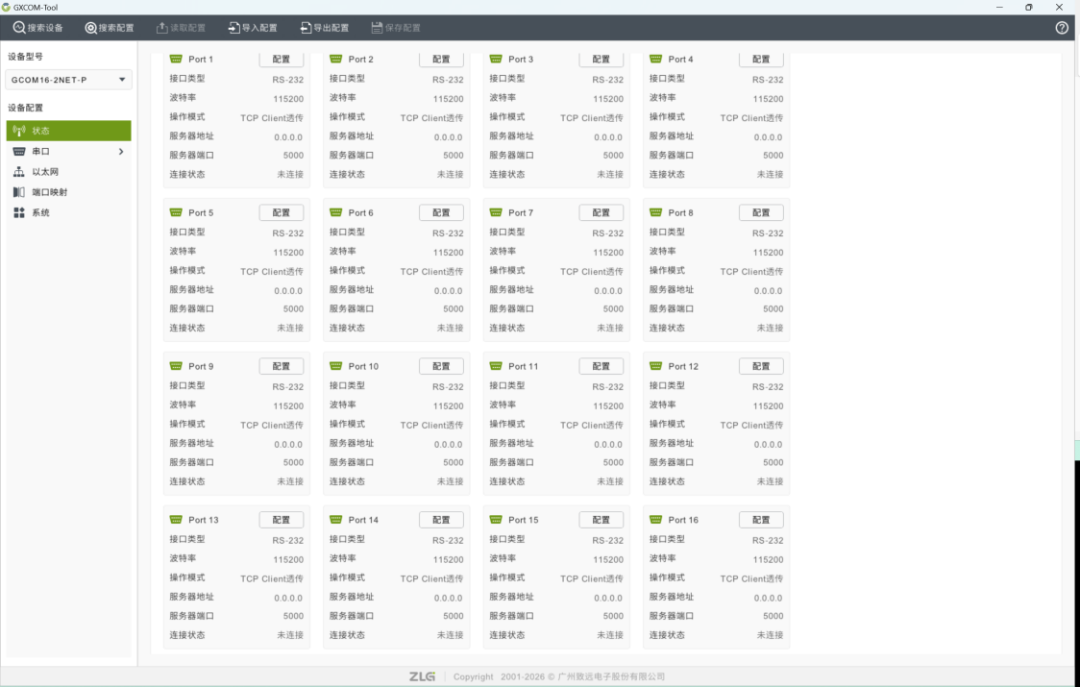Click the connector icon beside Port 14
The image size is (1080, 687).
[x=335, y=520]
